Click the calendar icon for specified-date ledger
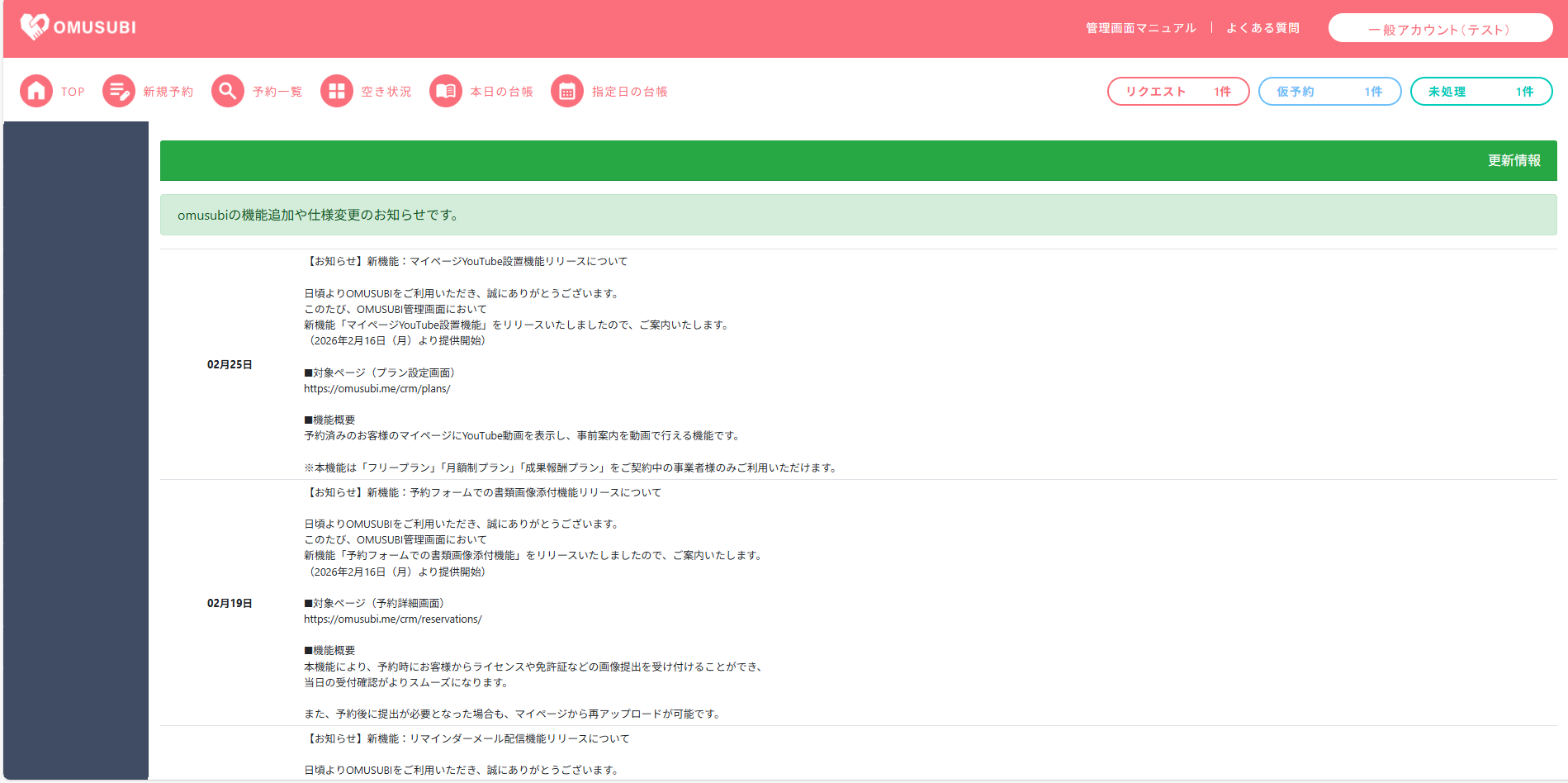Image resolution: width=1568 pixels, height=783 pixels. pos(567,92)
